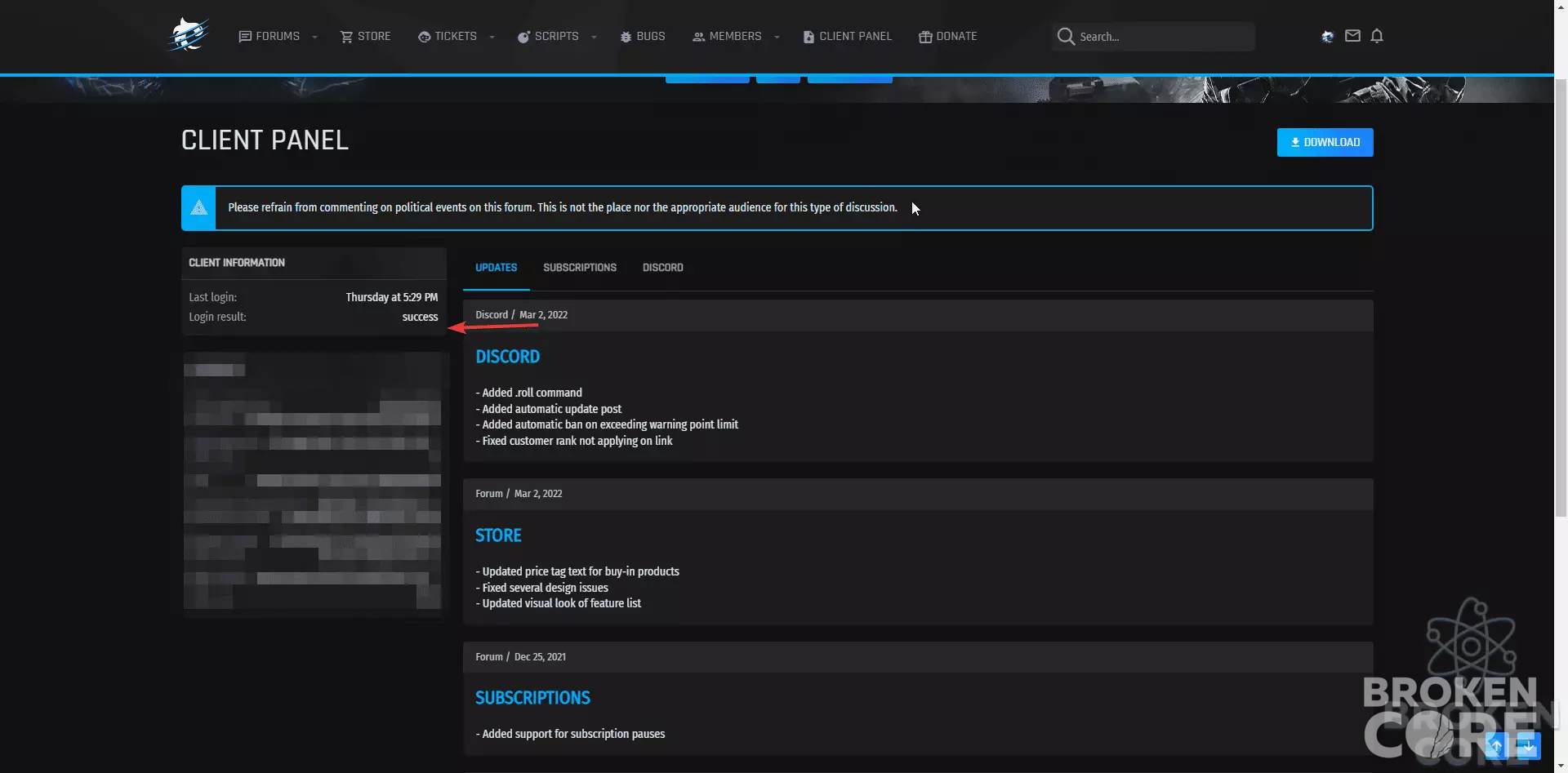This screenshot has width=1568, height=773.
Task: Click the scroll-to-bottom arrow button
Action: tap(1528, 745)
